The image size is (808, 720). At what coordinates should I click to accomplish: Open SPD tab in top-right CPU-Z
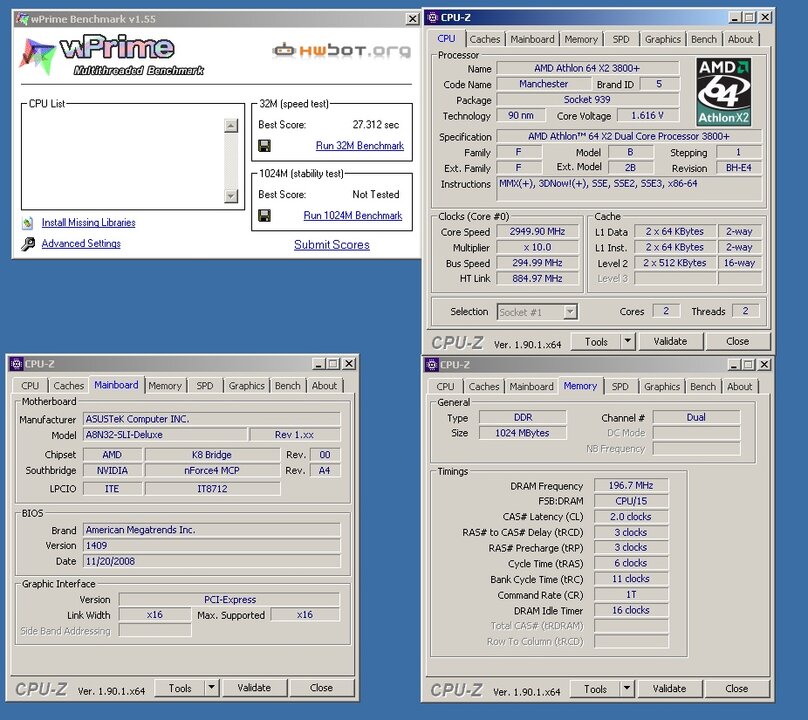point(621,39)
